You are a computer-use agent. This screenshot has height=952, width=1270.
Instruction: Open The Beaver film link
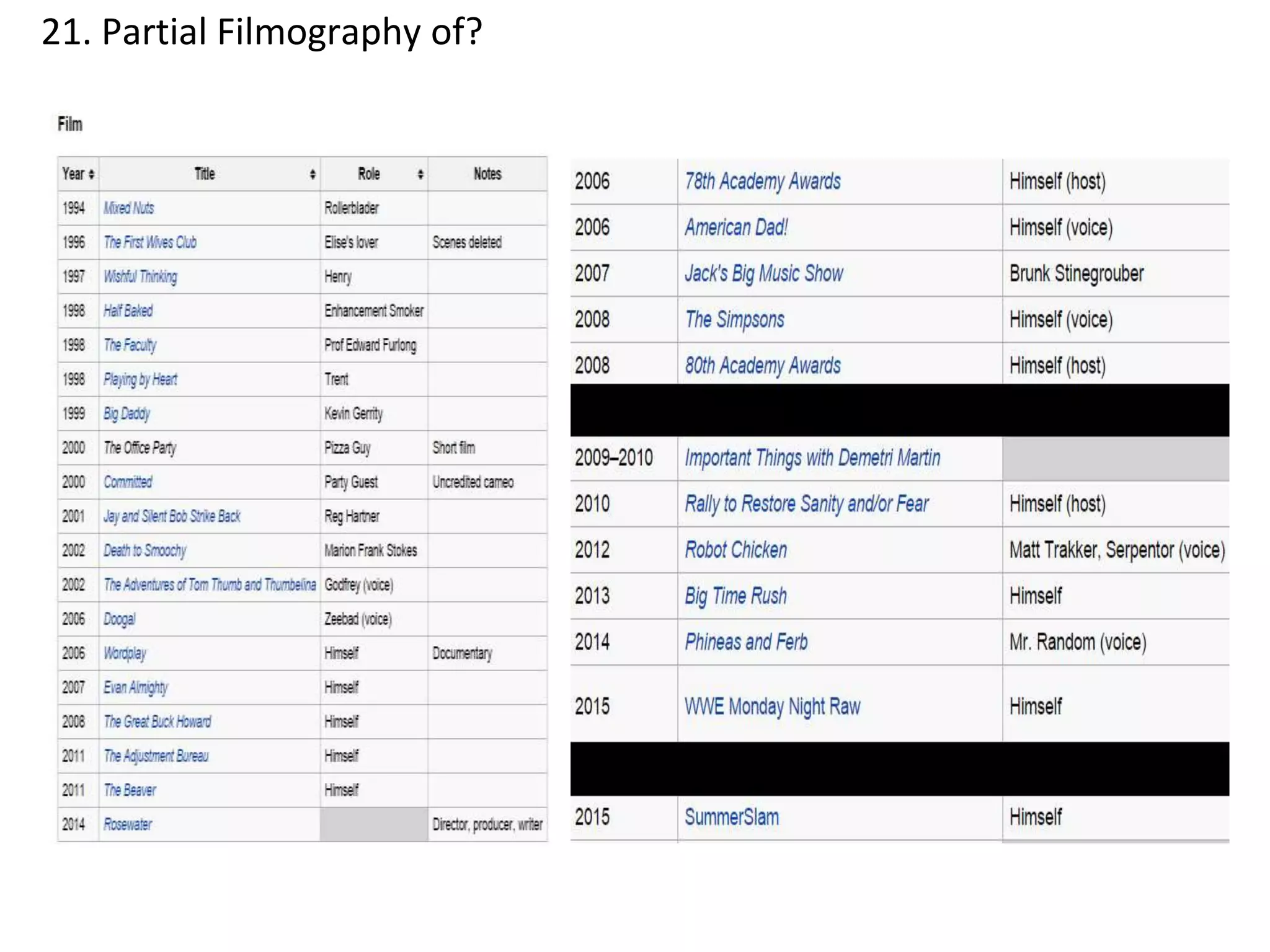point(130,790)
